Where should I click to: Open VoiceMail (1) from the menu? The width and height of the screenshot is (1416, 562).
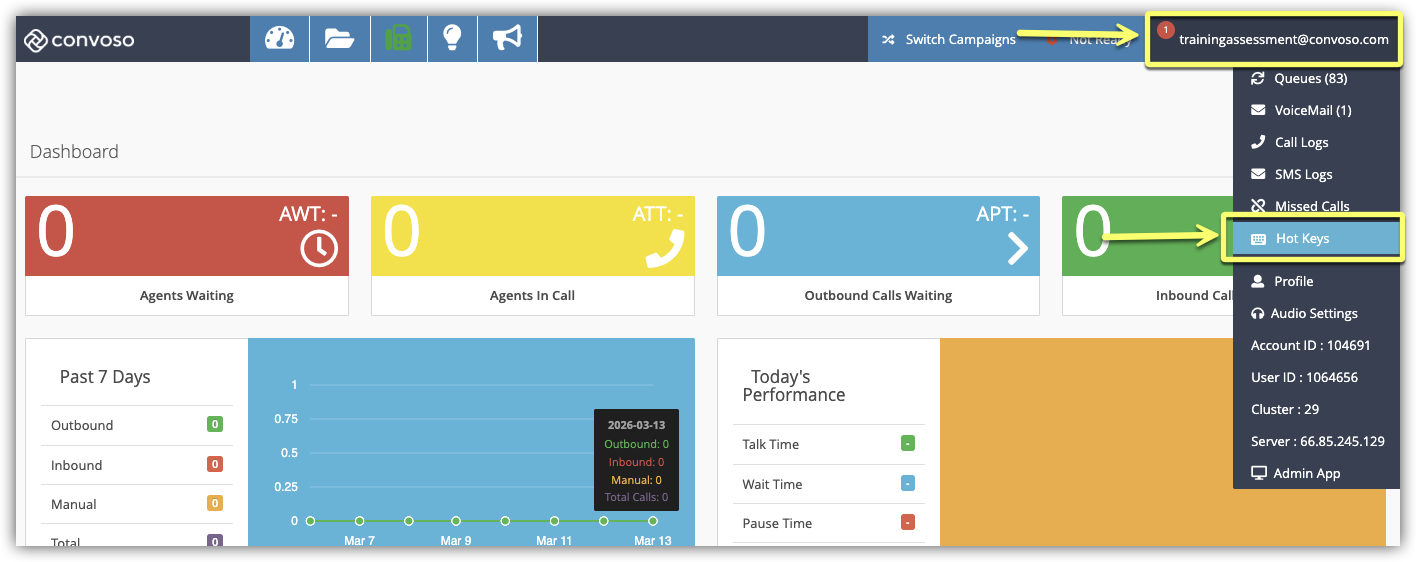[1312, 110]
